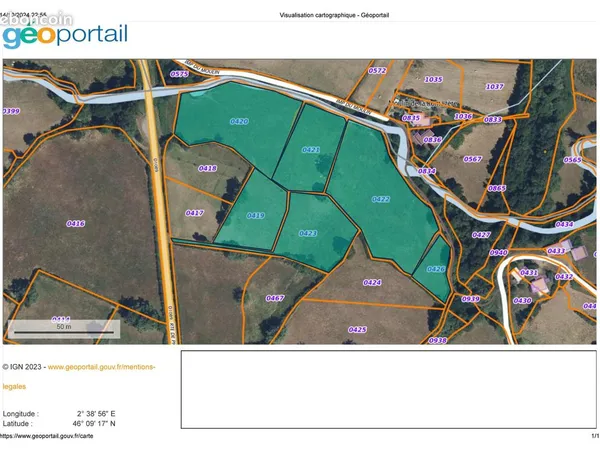The image size is (600, 450).
Task: Select parcel label 0423
Action: coord(308,233)
